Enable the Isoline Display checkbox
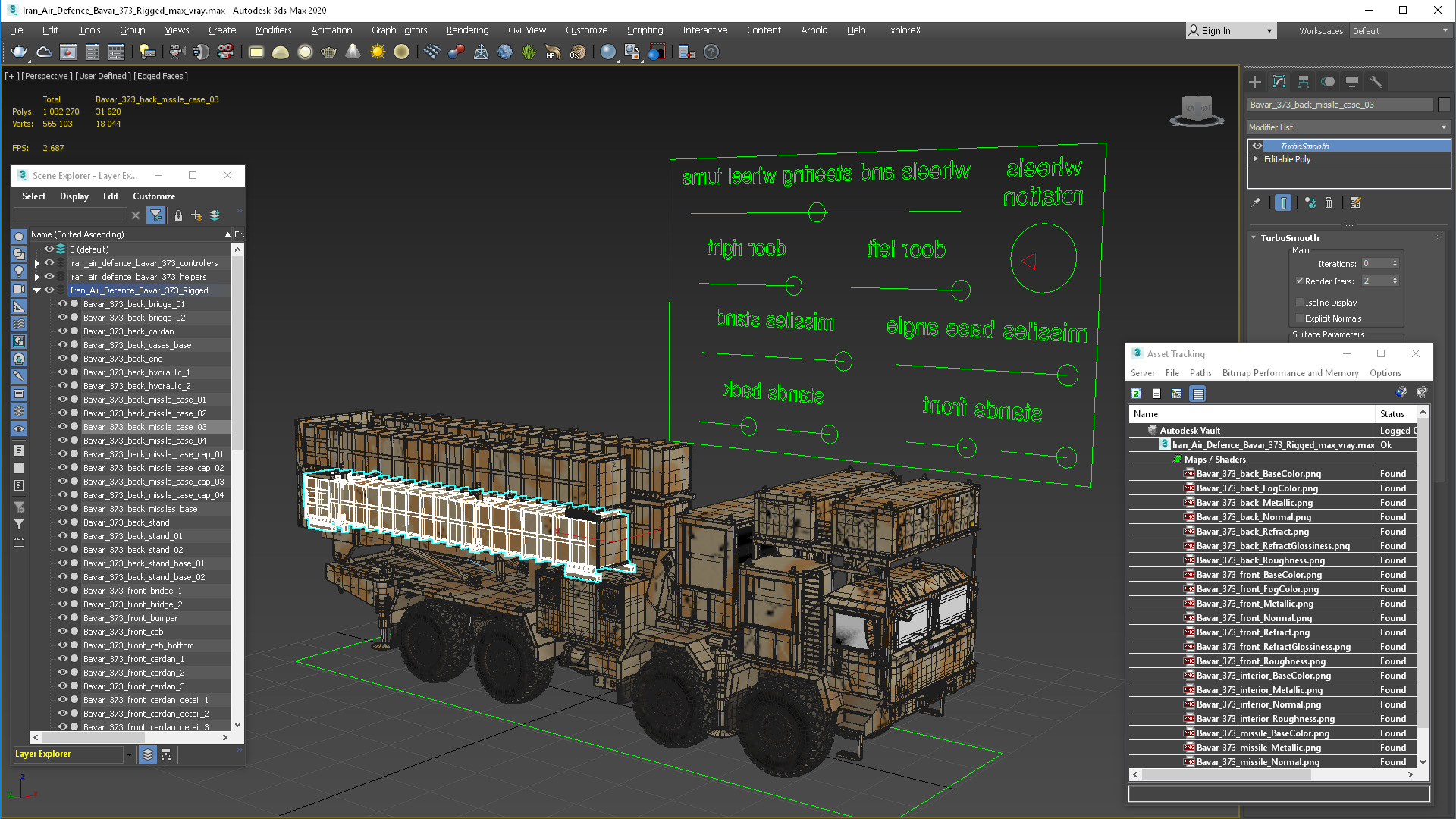The image size is (1456, 819). (x=1300, y=302)
